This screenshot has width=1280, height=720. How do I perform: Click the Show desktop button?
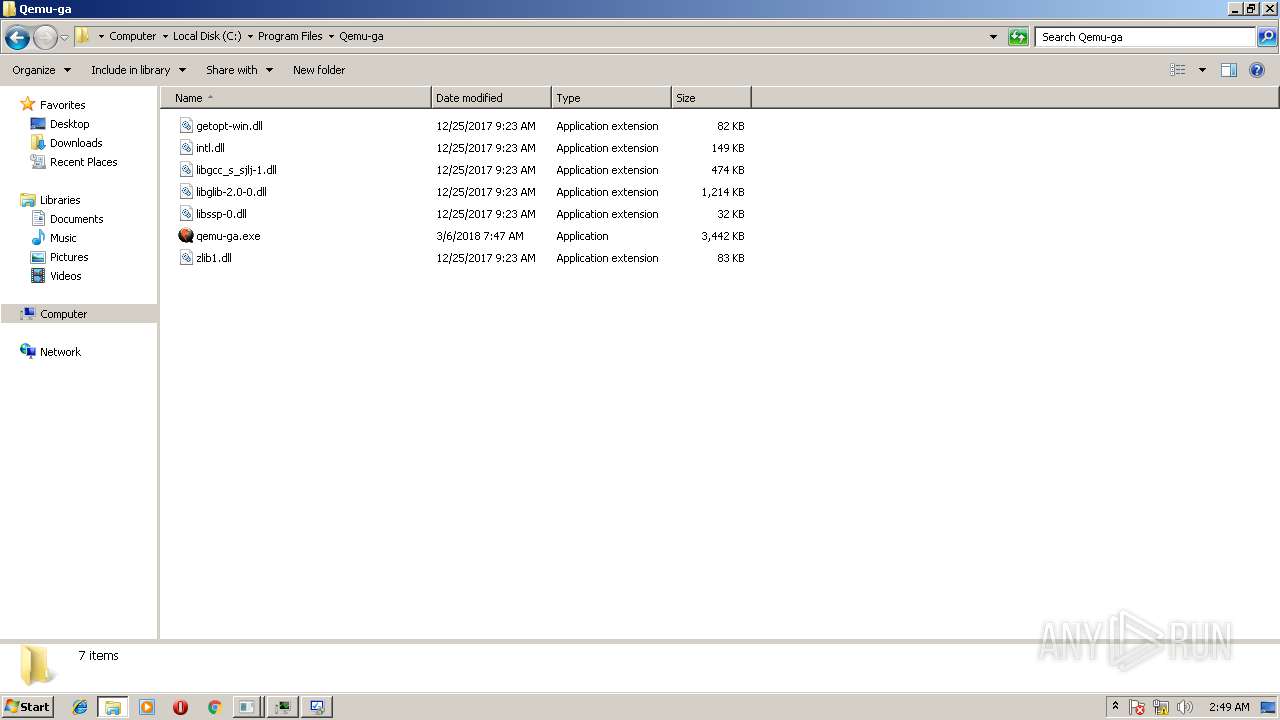pos(1269,707)
